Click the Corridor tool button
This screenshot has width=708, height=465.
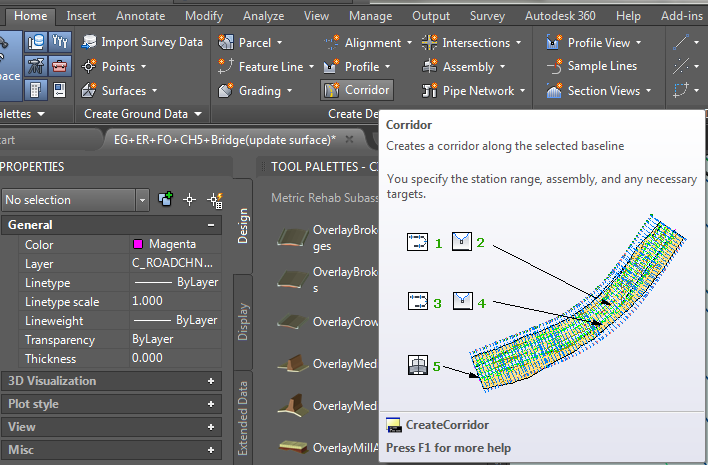(356, 91)
